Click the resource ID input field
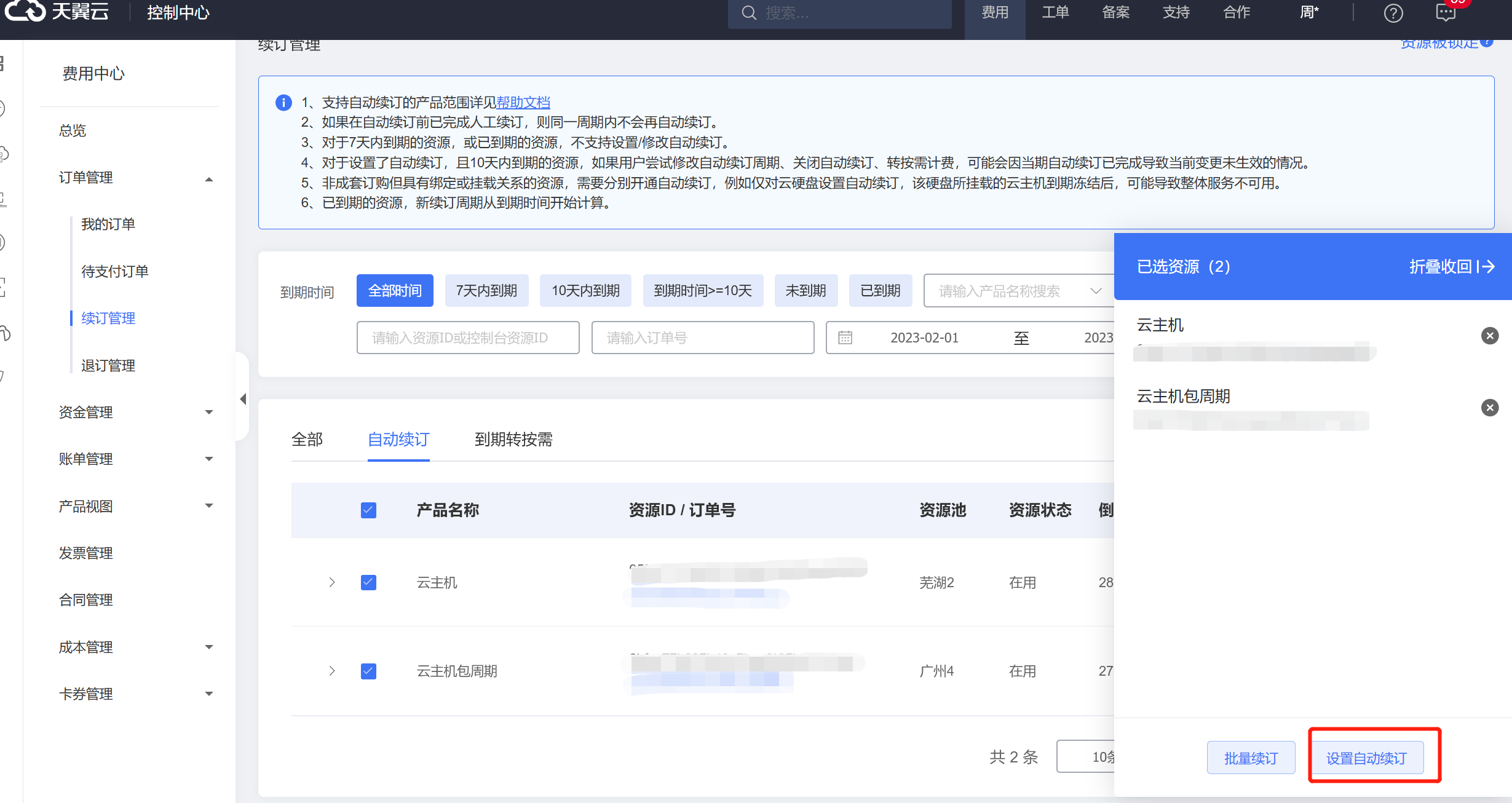1512x803 pixels. pyautogui.click(x=467, y=338)
